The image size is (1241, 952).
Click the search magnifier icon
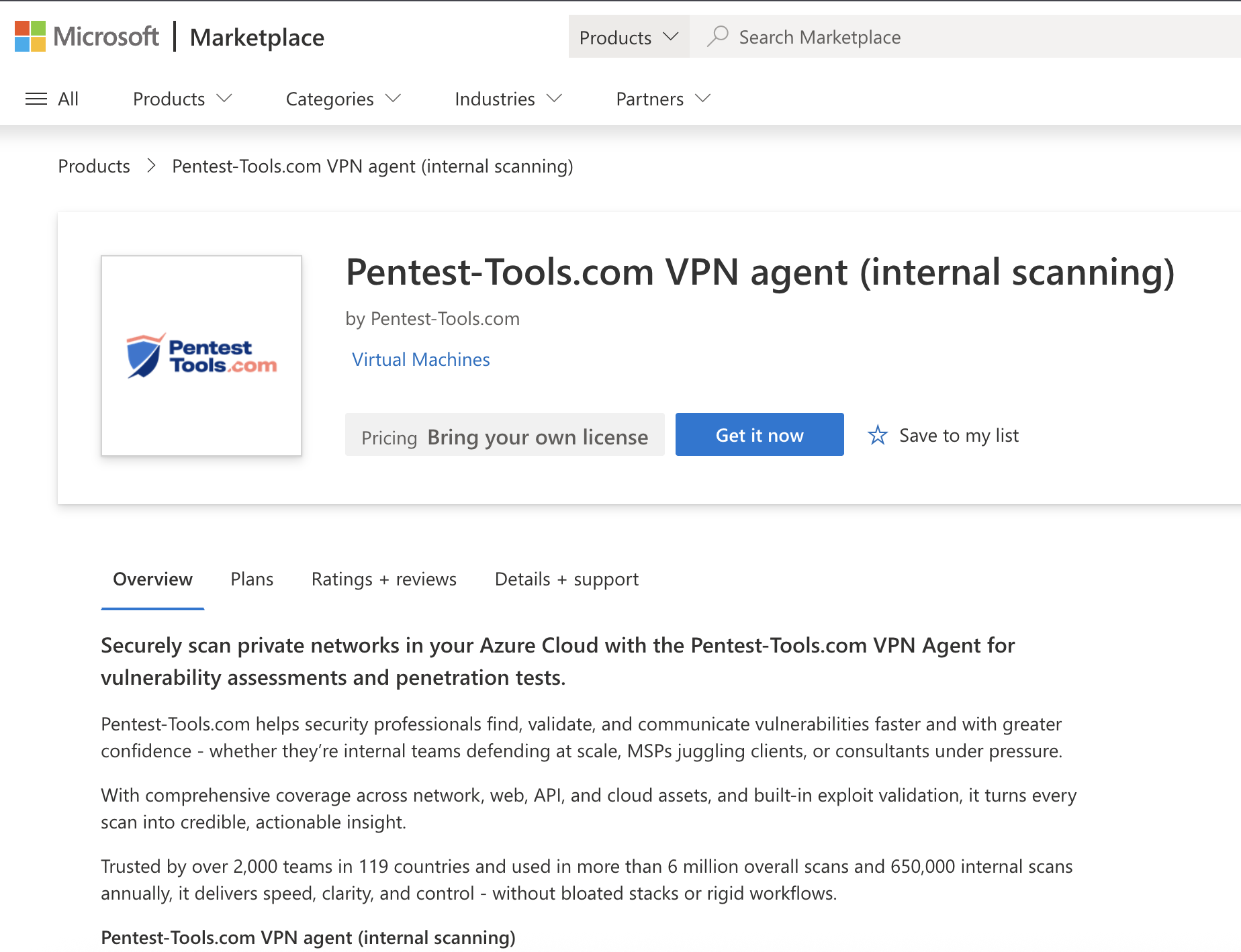(x=718, y=37)
